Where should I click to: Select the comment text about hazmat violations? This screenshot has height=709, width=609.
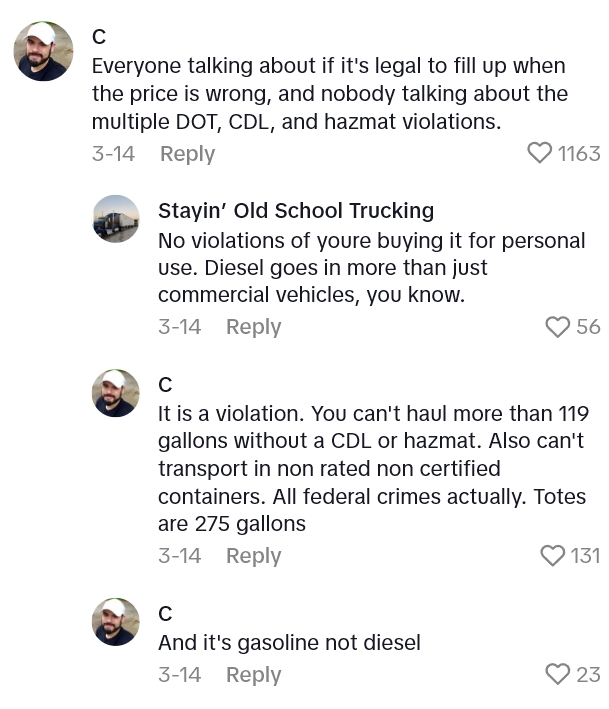click(330, 94)
